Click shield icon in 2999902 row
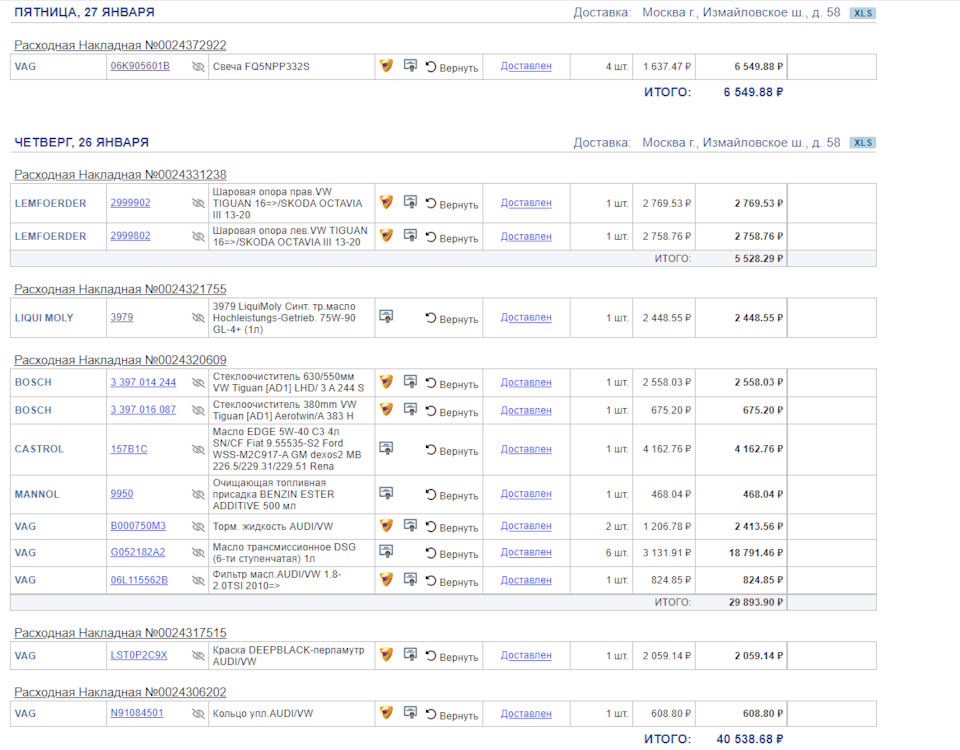 tap(386, 202)
